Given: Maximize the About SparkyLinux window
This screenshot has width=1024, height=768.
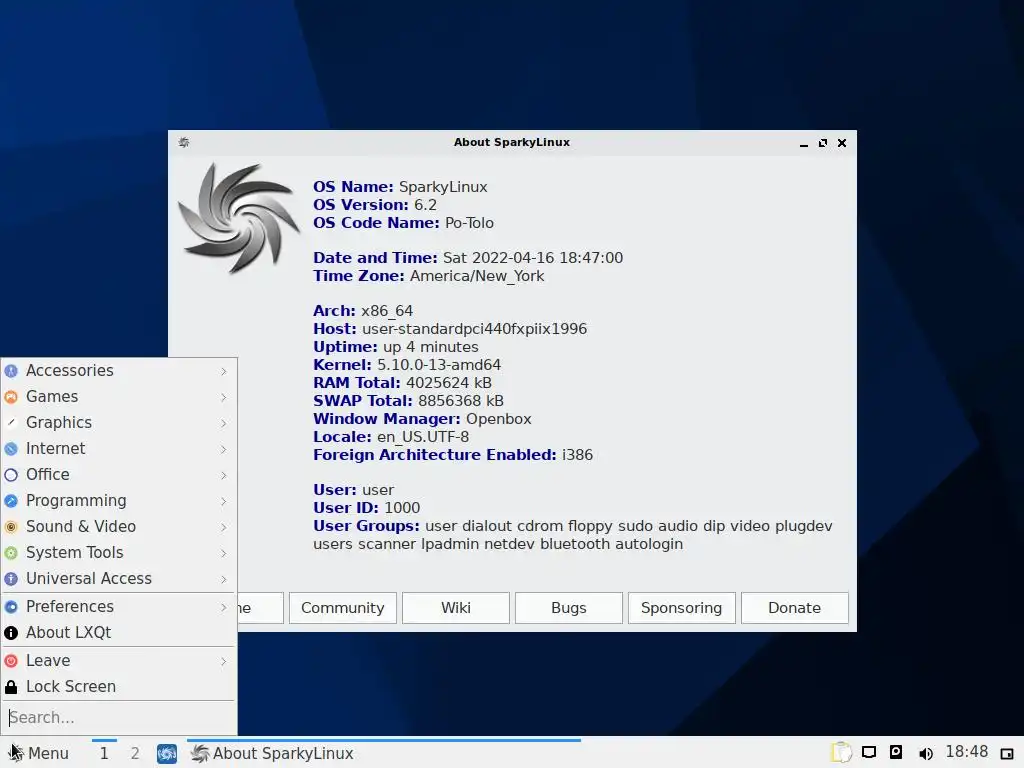Looking at the screenshot, I should pyautogui.click(x=823, y=143).
